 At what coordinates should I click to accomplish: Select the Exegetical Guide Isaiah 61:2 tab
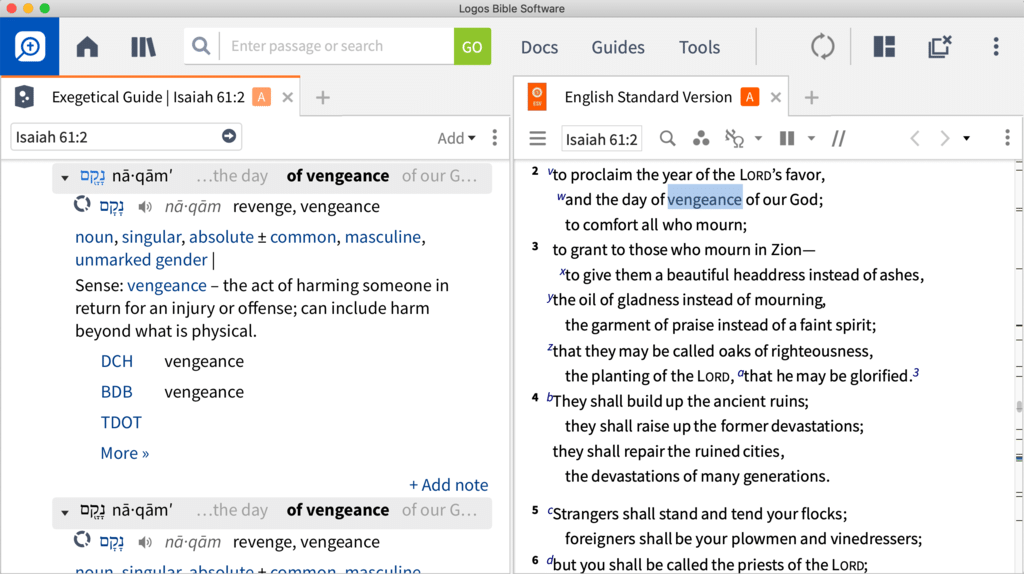[148, 97]
